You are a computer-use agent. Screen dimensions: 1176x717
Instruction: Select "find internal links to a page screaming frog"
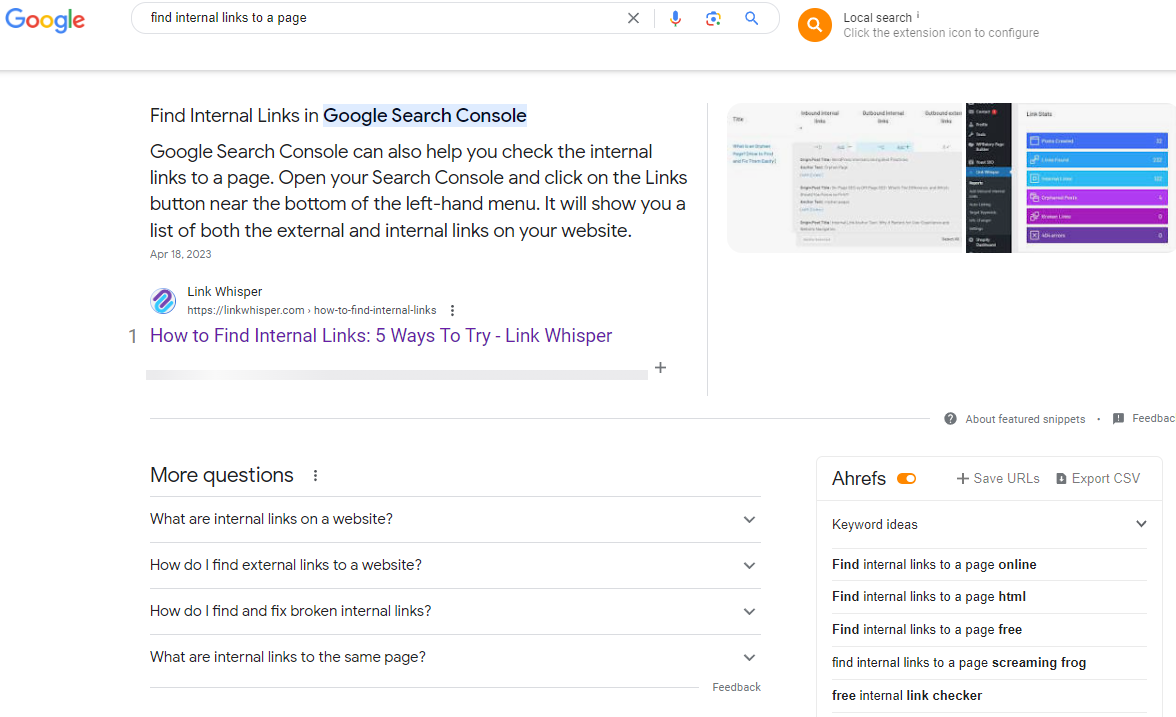(x=958, y=662)
